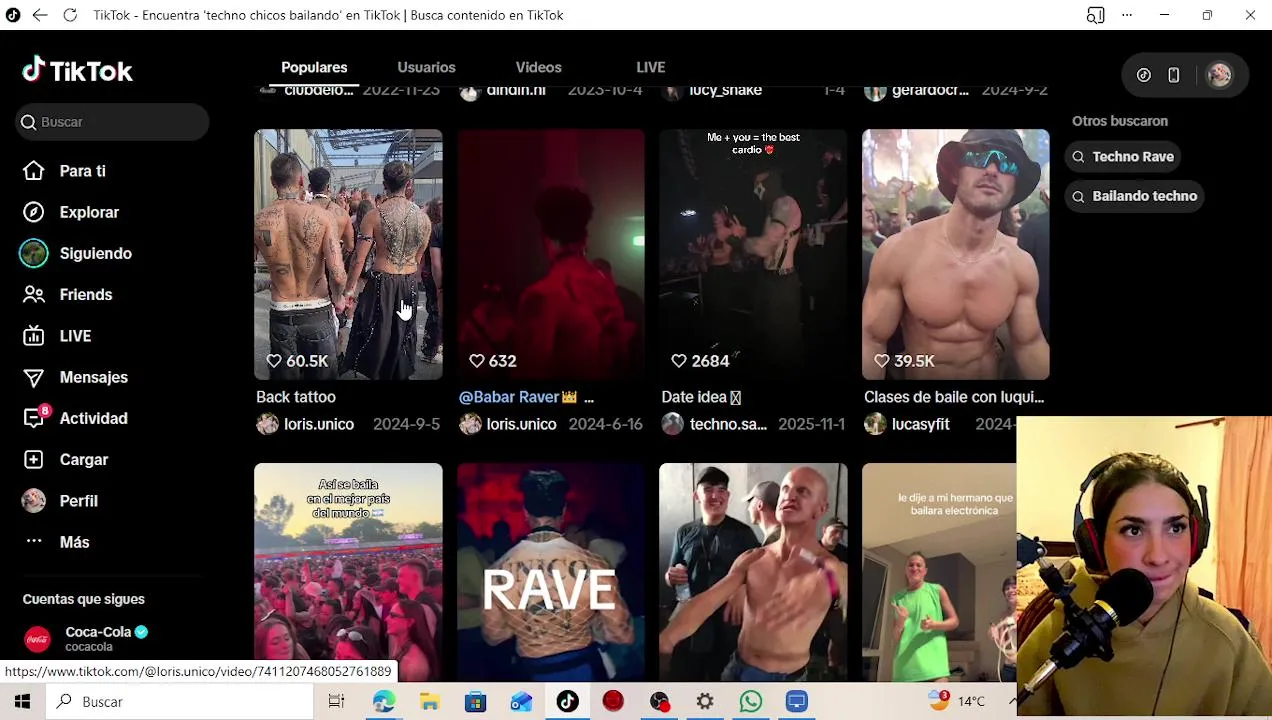The width and height of the screenshot is (1272, 720).
Task: Click the 'Back tattoo' video caption
Action: 296,397
